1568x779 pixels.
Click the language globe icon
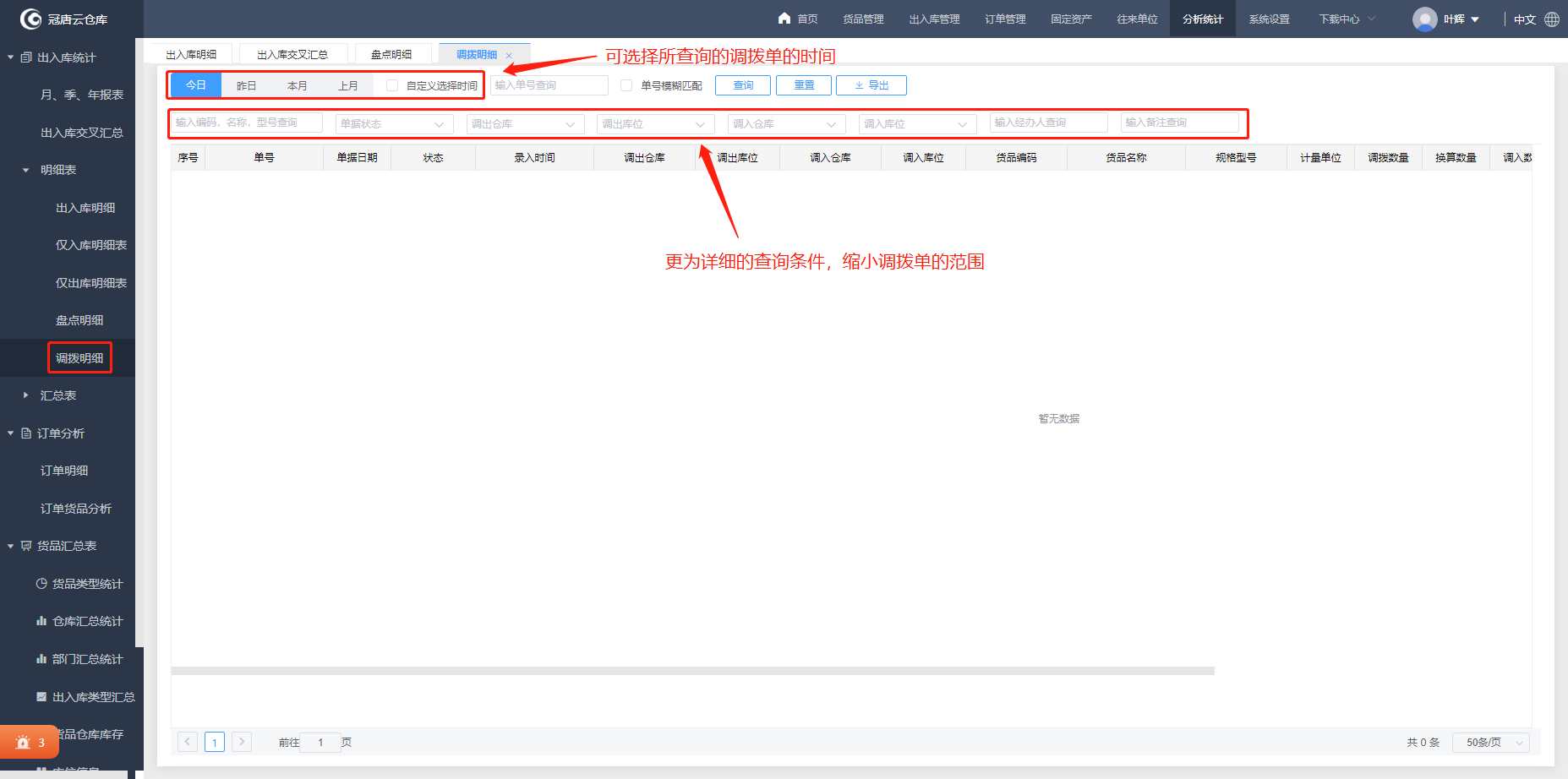pos(1552,19)
